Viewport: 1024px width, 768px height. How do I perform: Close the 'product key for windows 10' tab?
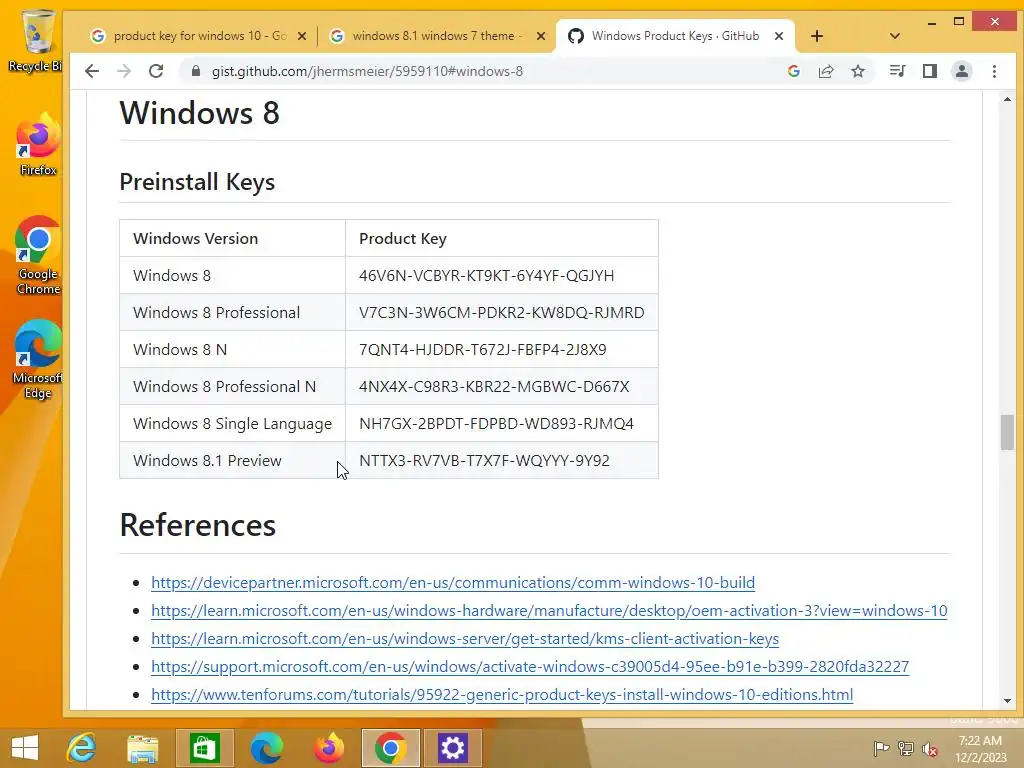pyautogui.click(x=302, y=36)
